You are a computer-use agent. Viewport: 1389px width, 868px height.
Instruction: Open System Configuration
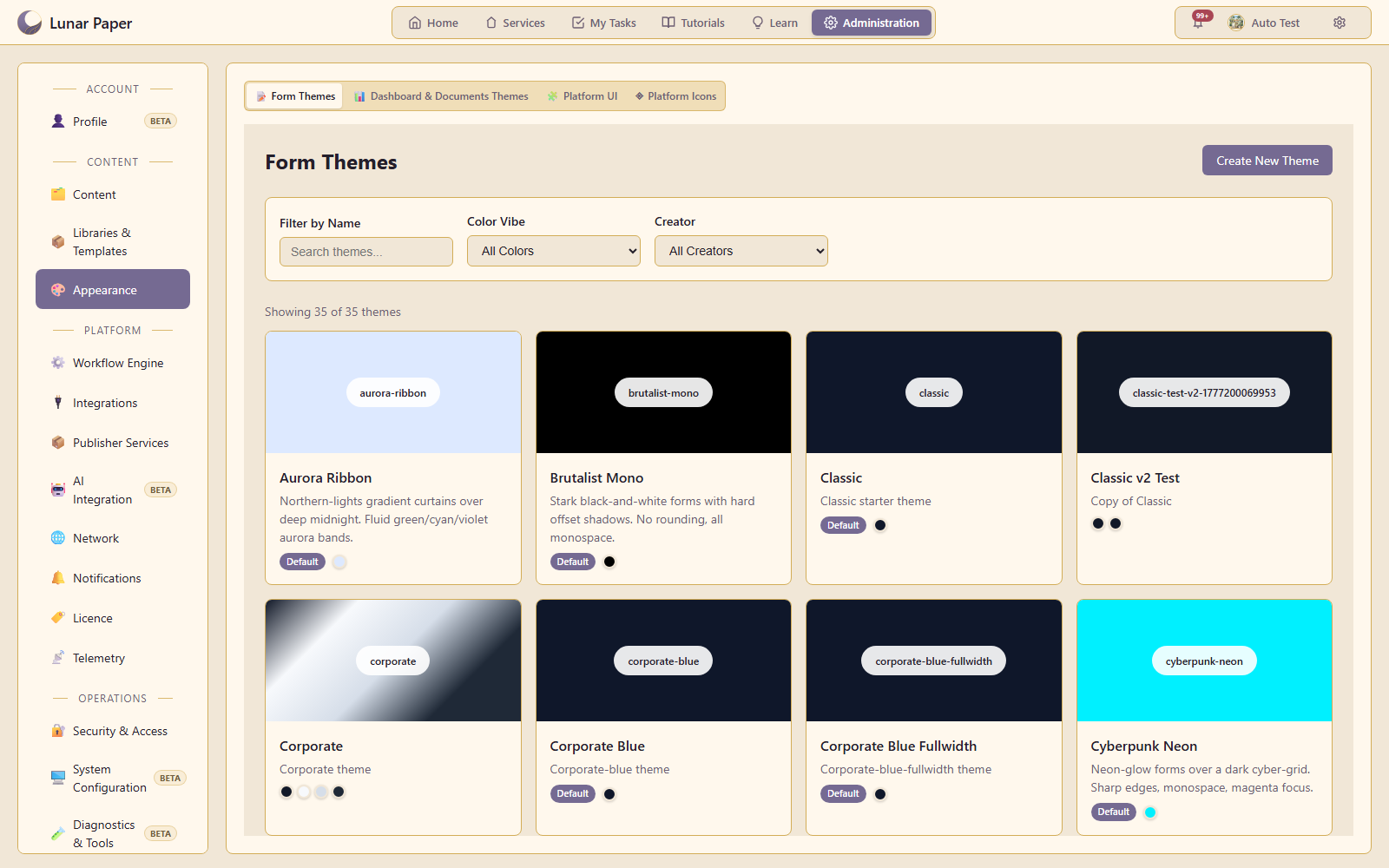pyautogui.click(x=113, y=779)
